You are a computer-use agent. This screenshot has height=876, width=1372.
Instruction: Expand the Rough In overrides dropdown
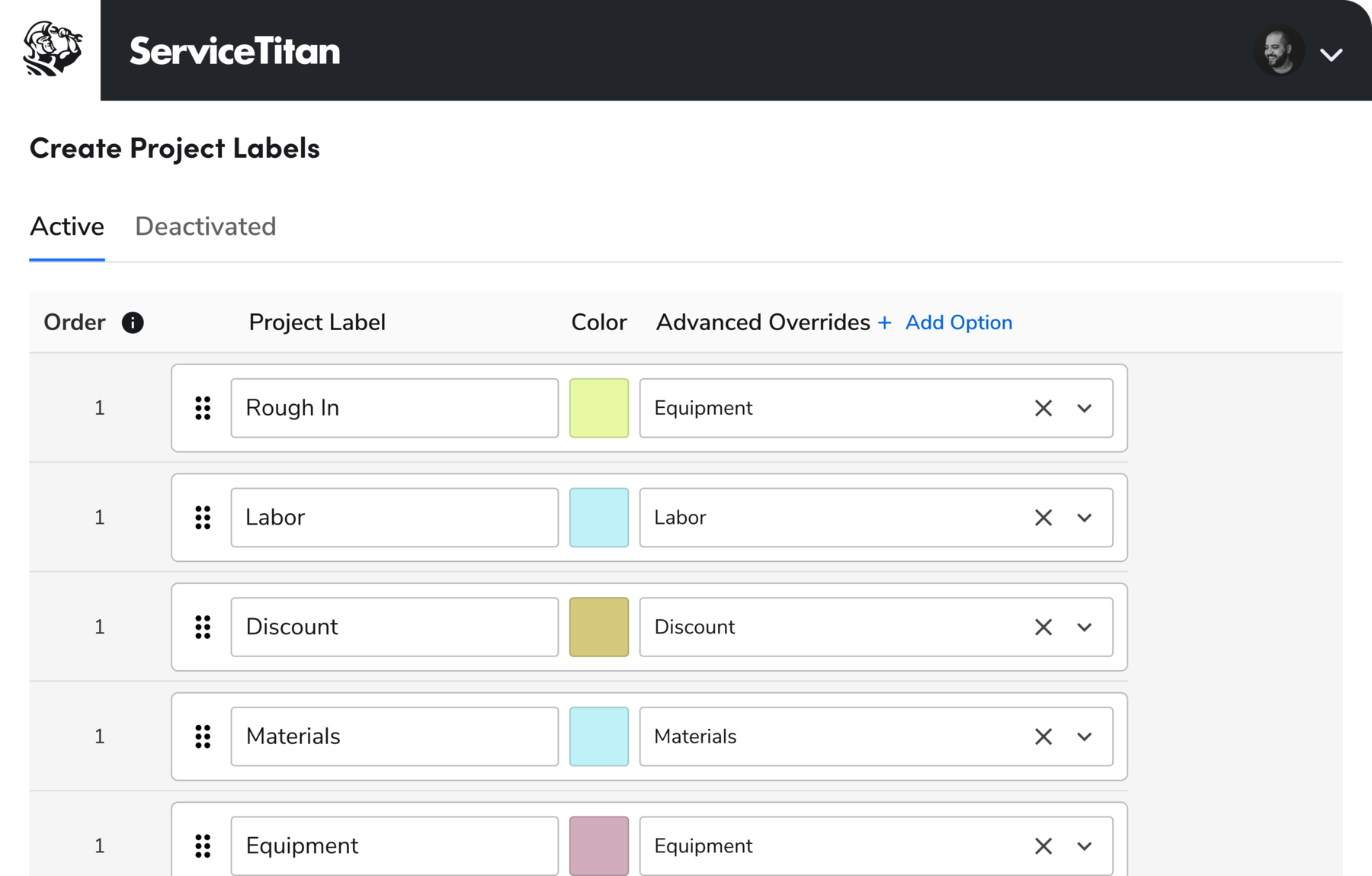click(x=1085, y=408)
